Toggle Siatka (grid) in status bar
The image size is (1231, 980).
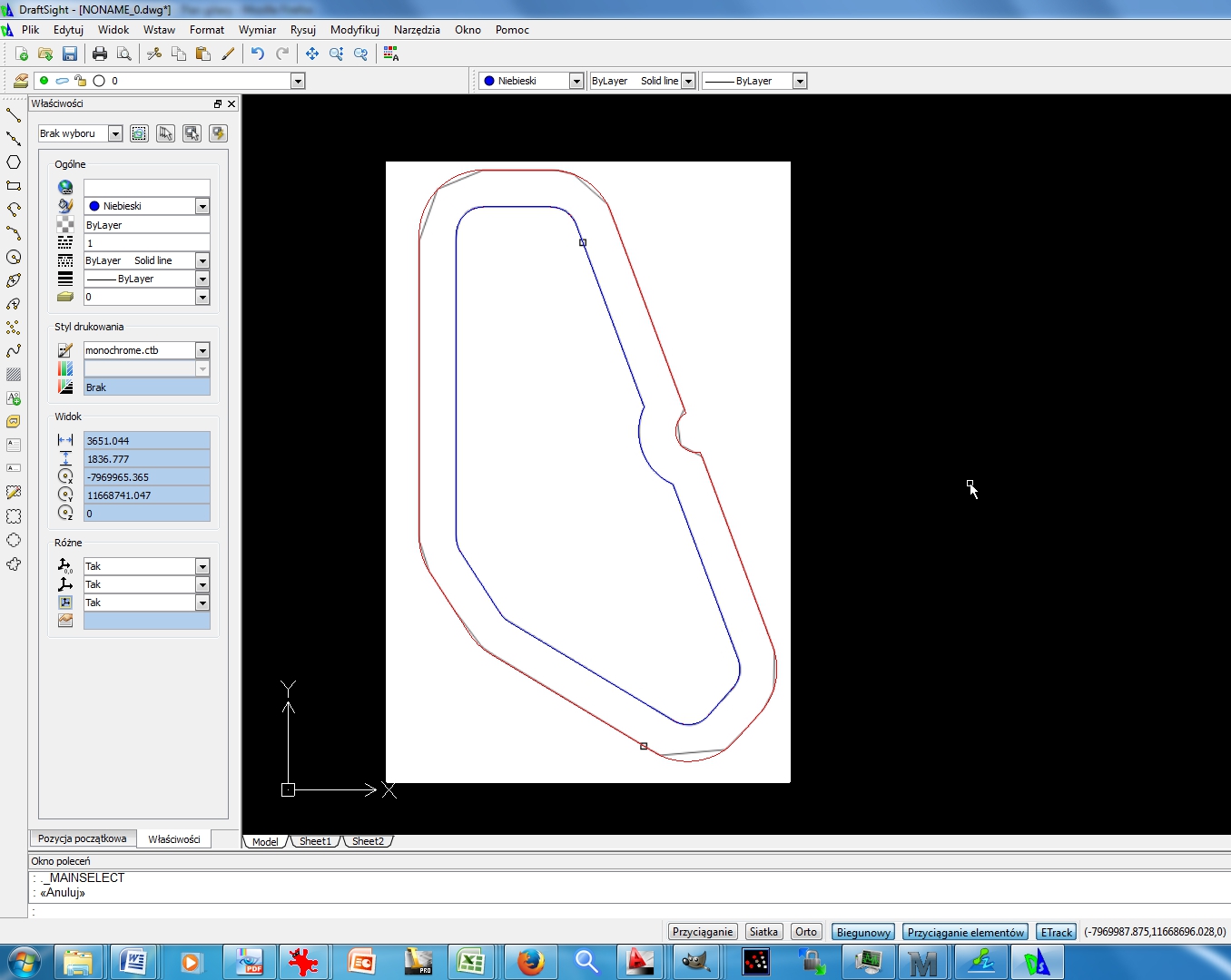pos(763,932)
